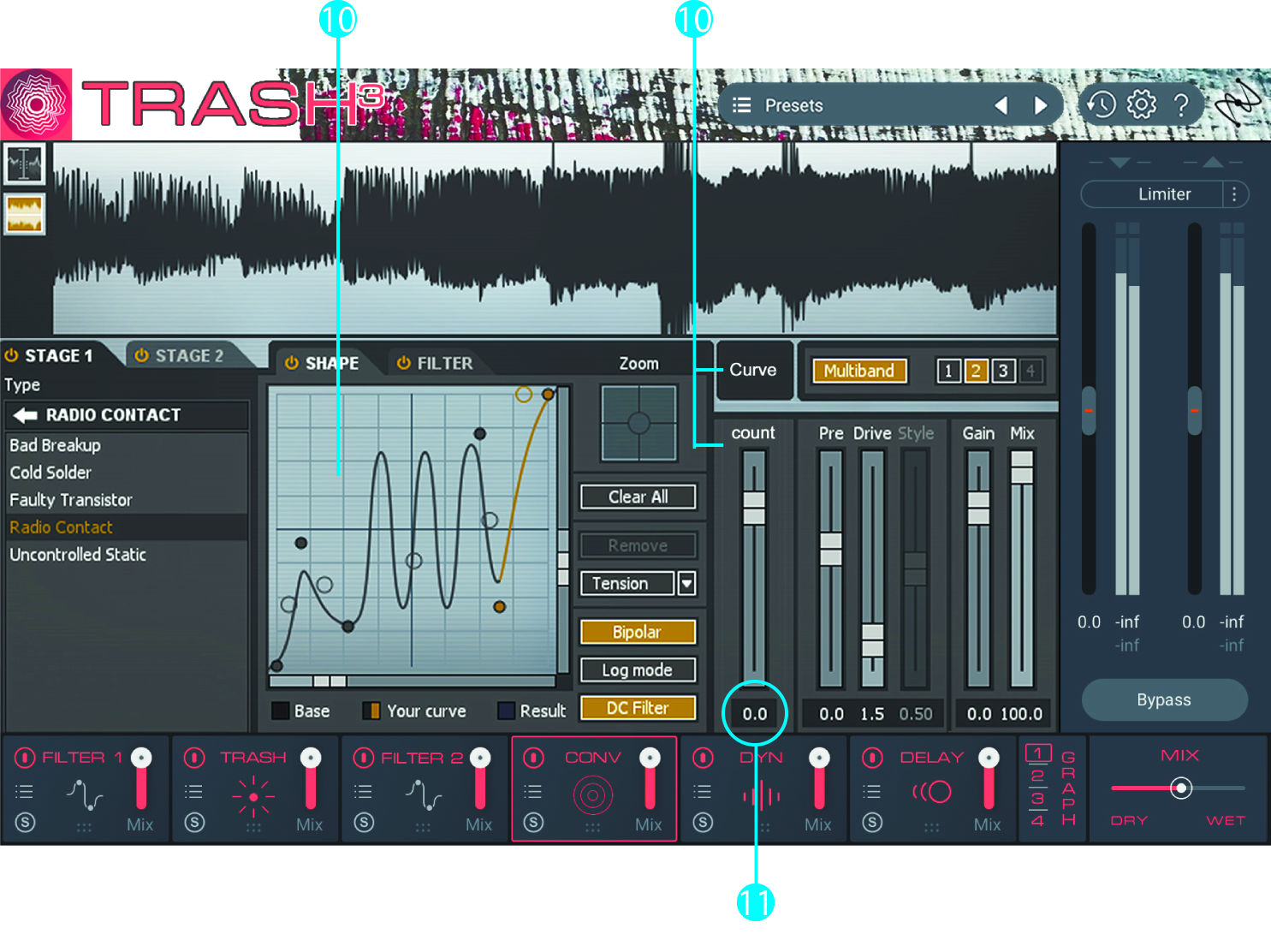Toggle the Bipolar button

[638, 632]
